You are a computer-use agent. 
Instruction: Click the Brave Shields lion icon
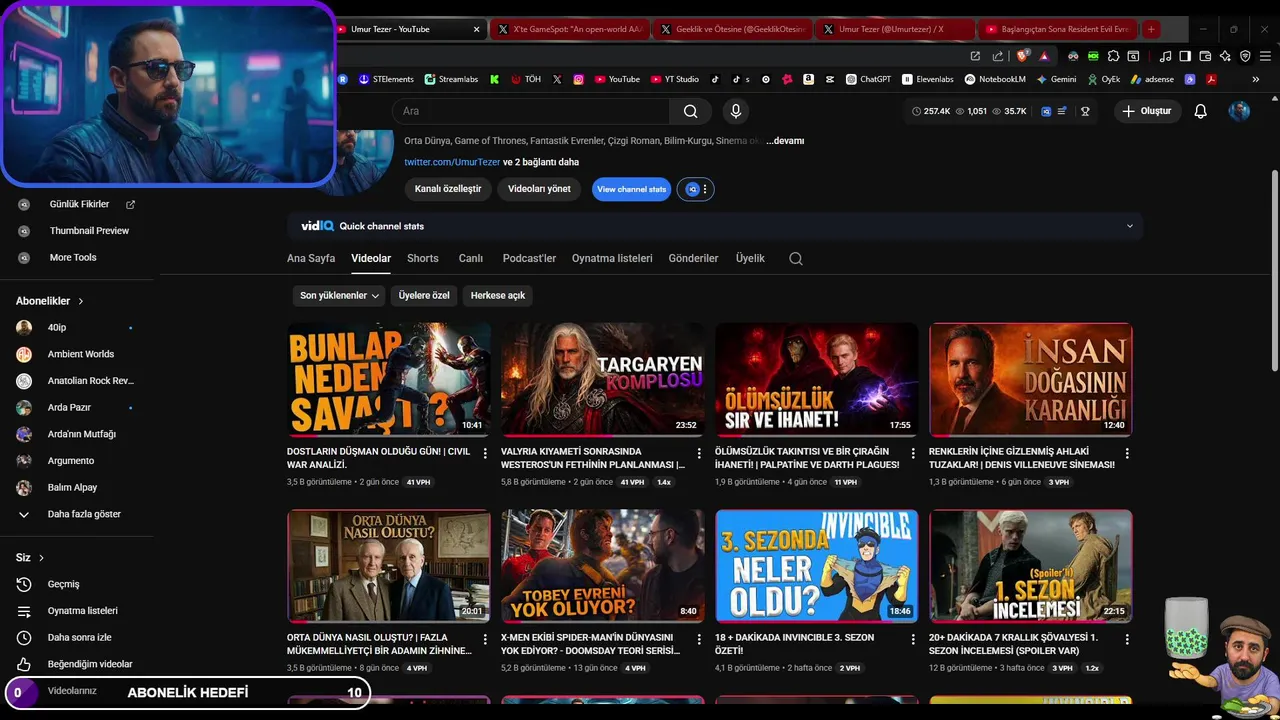[1021, 56]
